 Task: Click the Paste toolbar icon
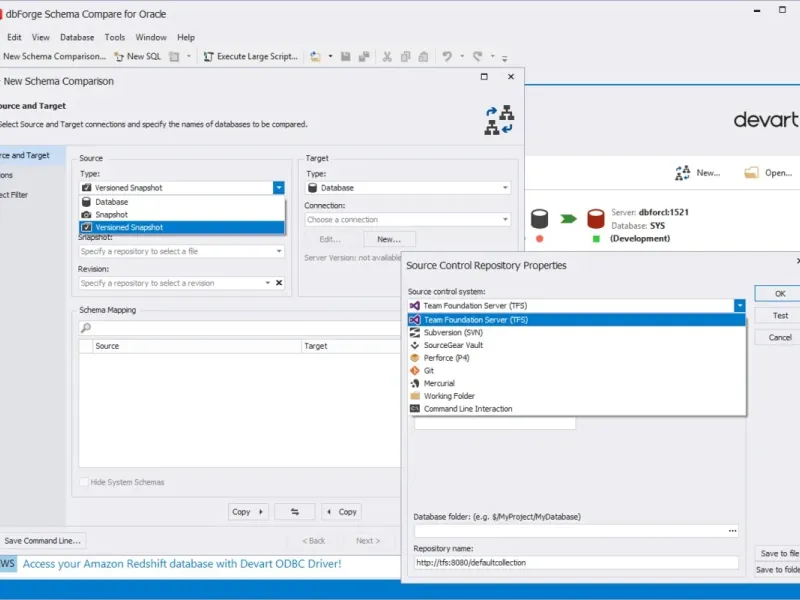coord(423,57)
